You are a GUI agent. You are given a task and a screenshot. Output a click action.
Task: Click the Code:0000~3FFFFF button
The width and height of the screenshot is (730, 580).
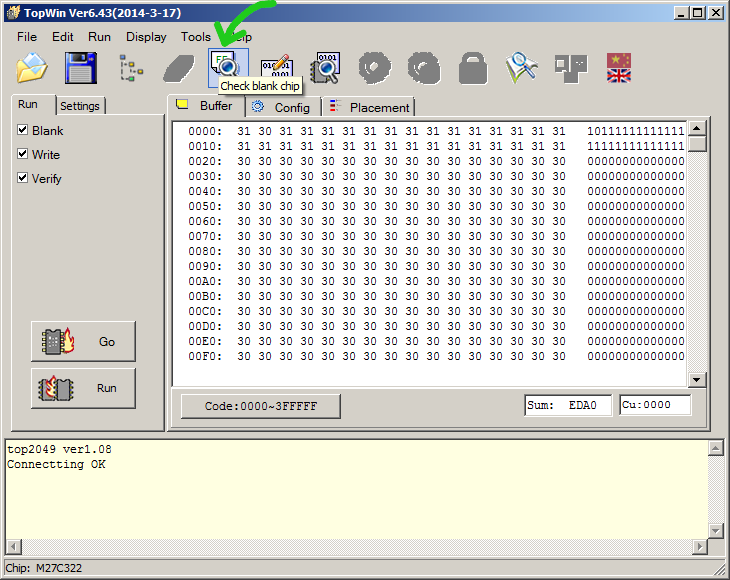pyautogui.click(x=260, y=406)
